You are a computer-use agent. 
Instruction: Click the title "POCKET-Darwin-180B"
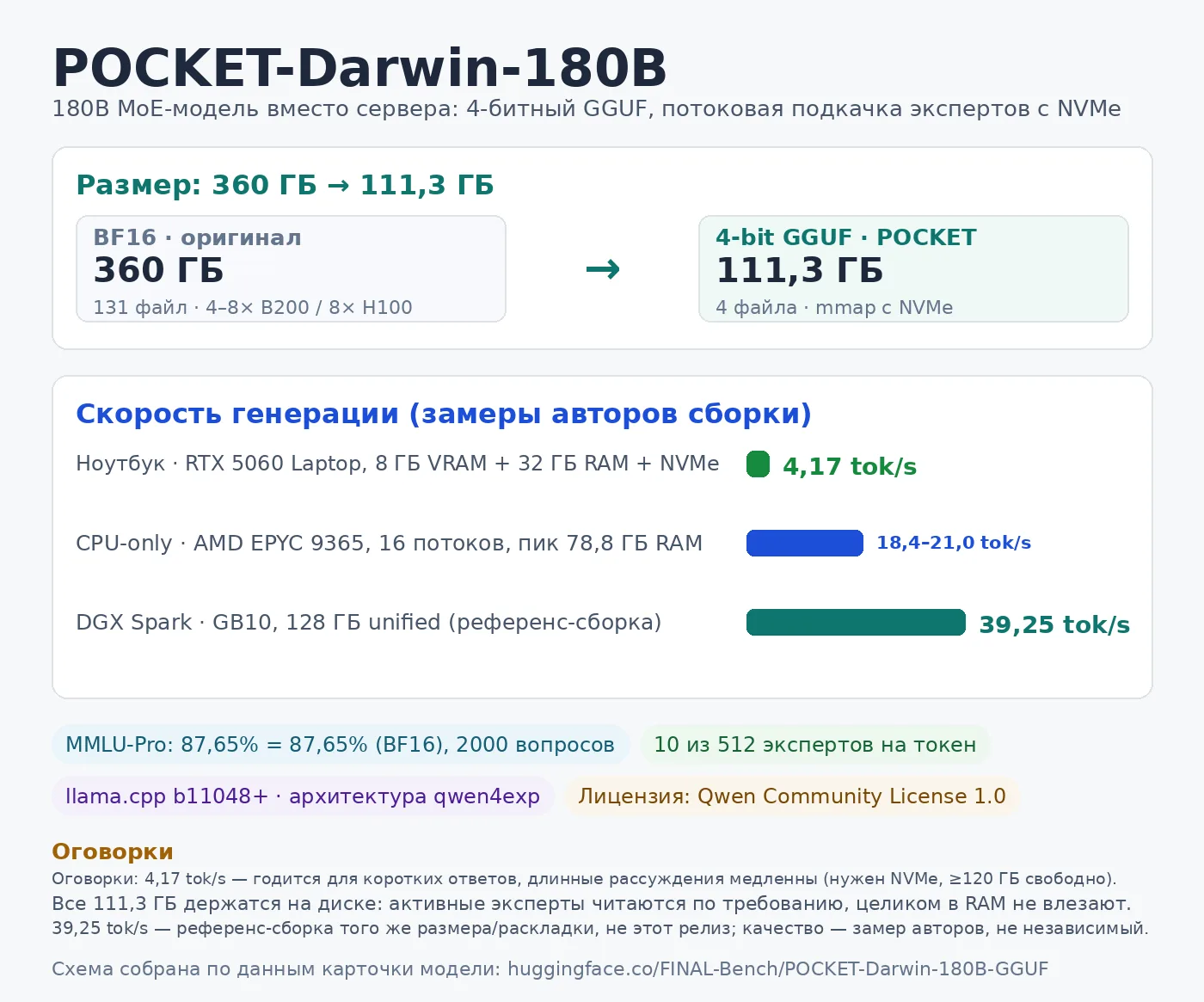(x=359, y=69)
